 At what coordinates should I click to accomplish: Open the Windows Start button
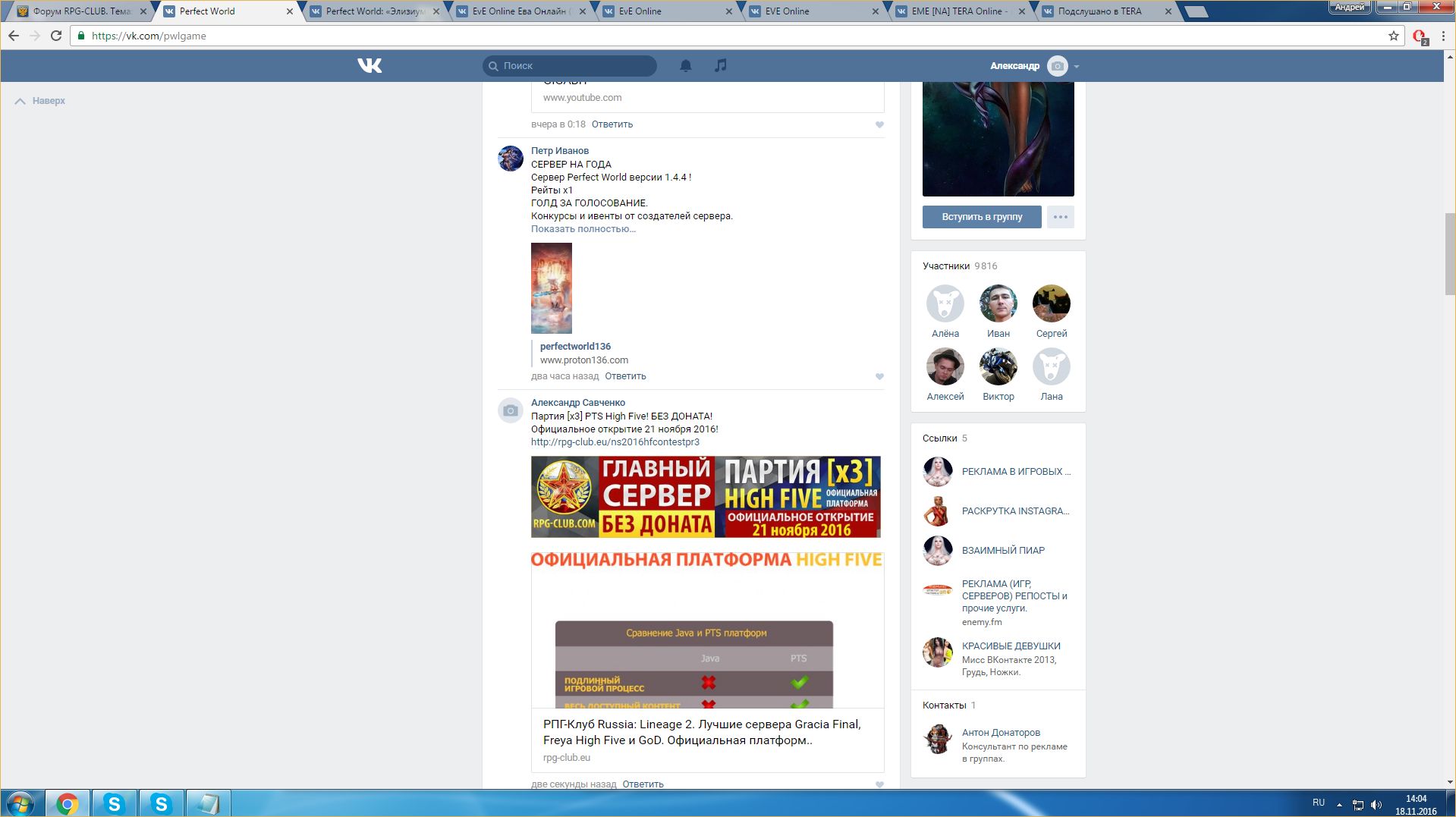20,803
